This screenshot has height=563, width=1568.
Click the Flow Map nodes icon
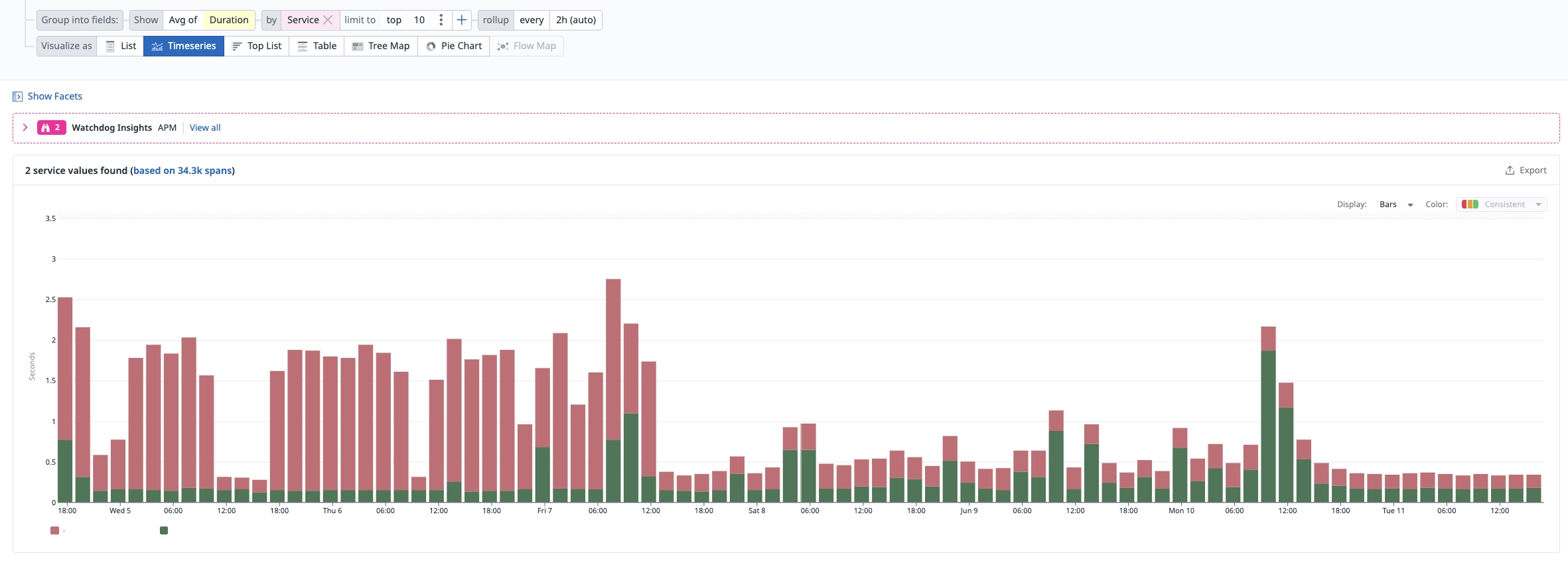pos(503,46)
